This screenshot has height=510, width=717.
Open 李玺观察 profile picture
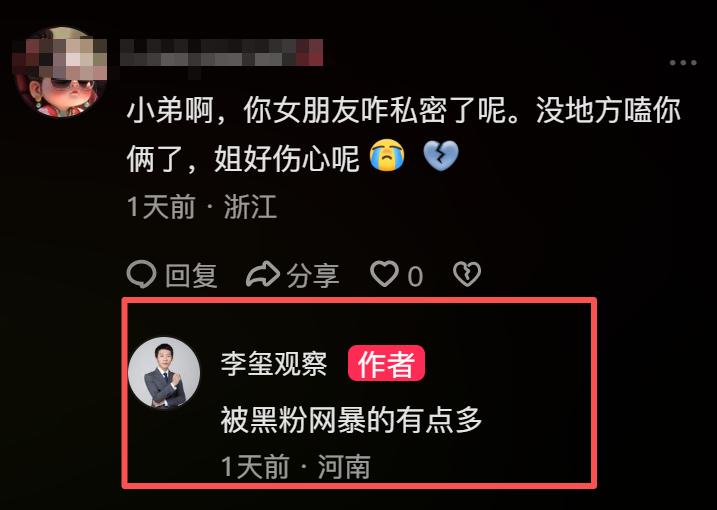click(x=164, y=373)
